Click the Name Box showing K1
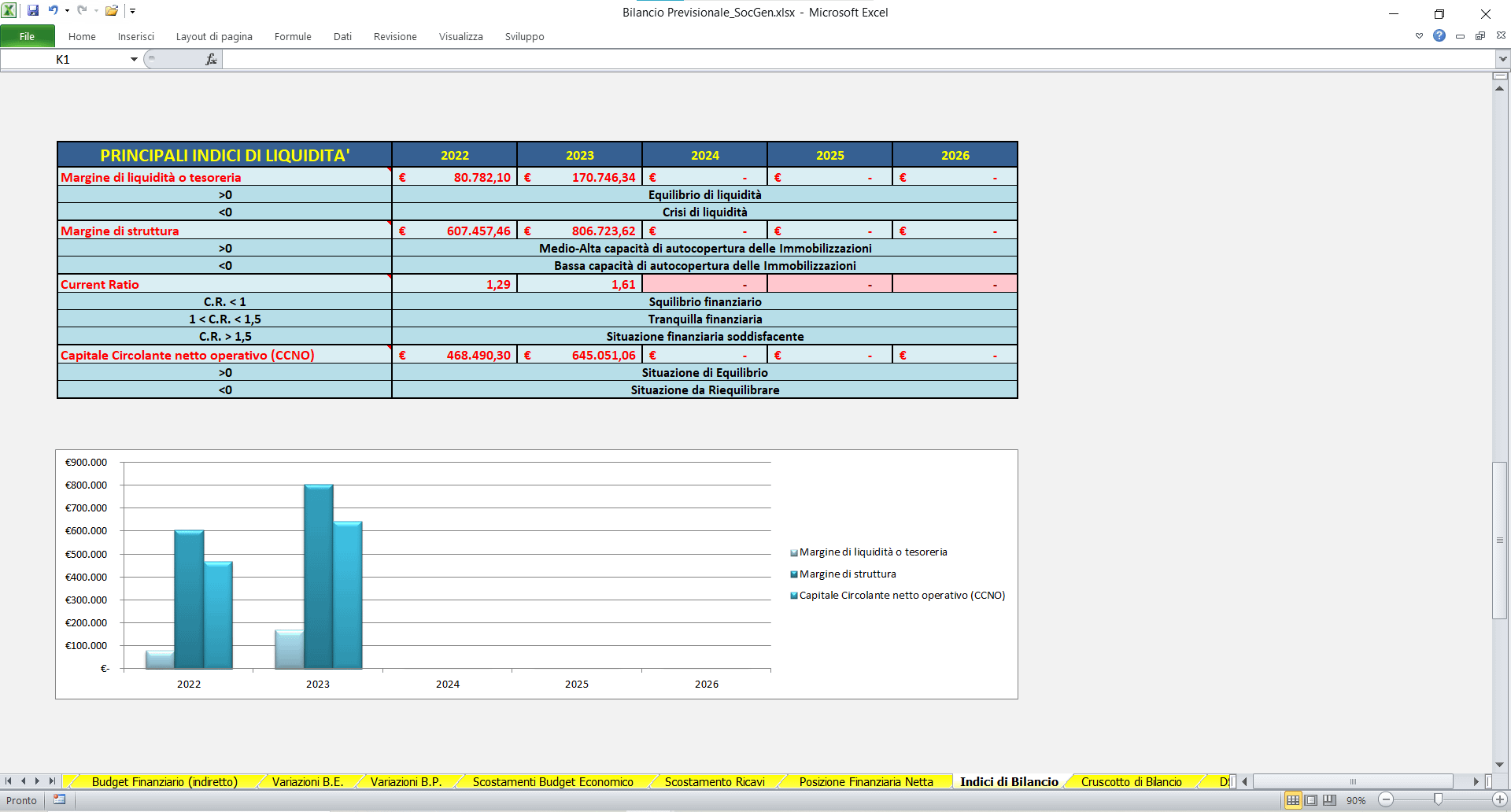The height and width of the screenshot is (812, 1511). point(65,60)
